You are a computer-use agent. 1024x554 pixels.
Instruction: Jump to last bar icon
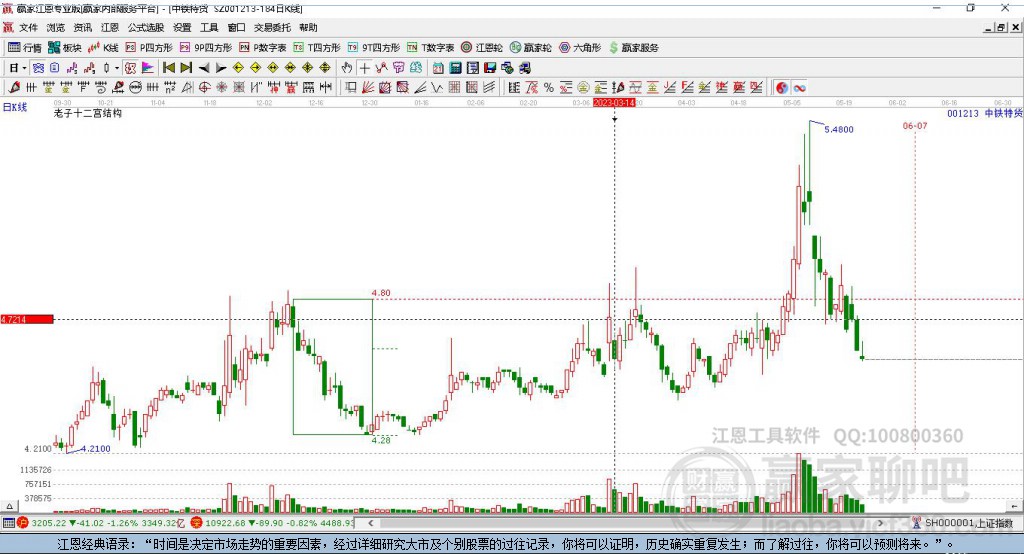point(186,68)
